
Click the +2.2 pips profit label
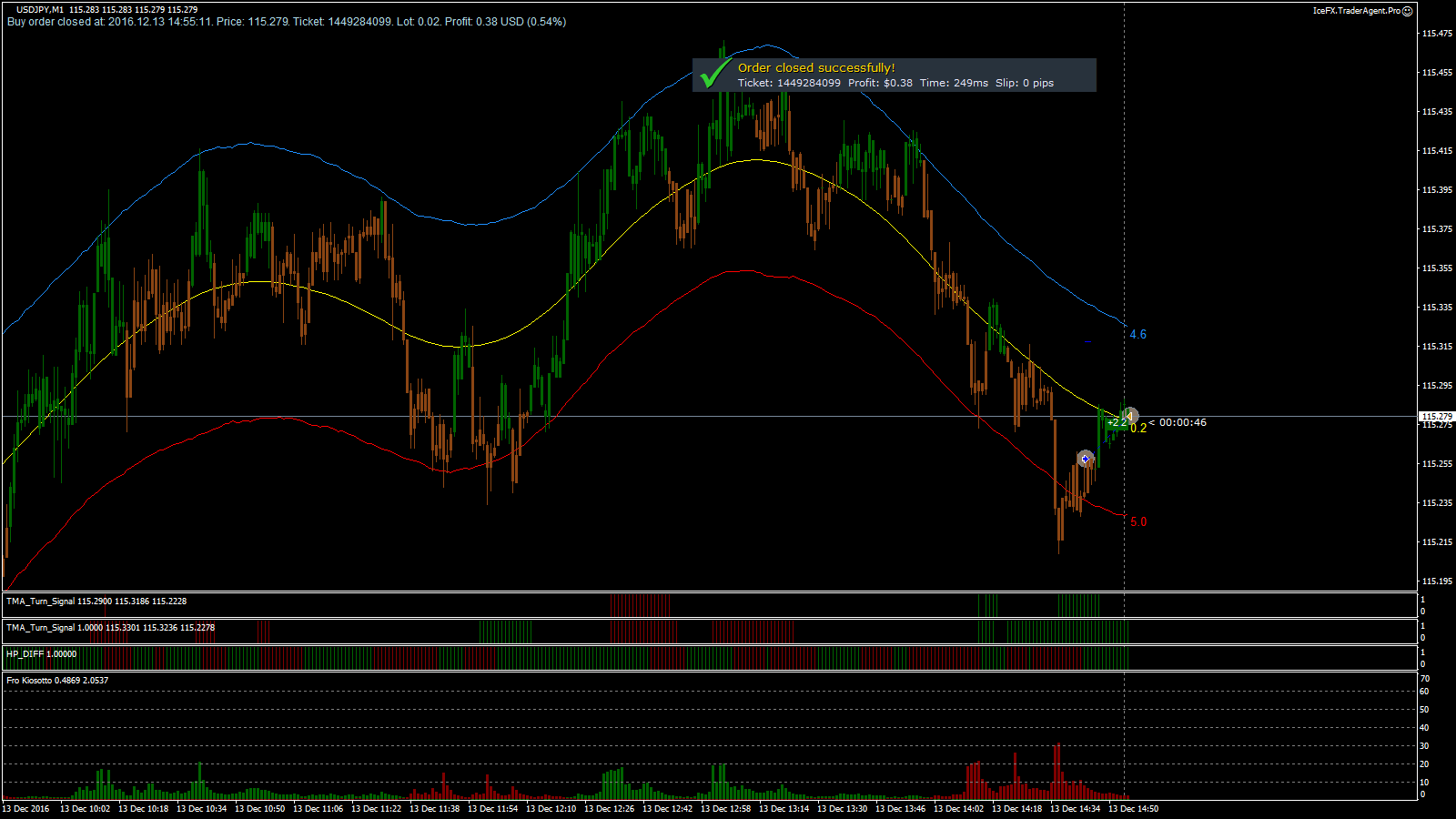1117,422
